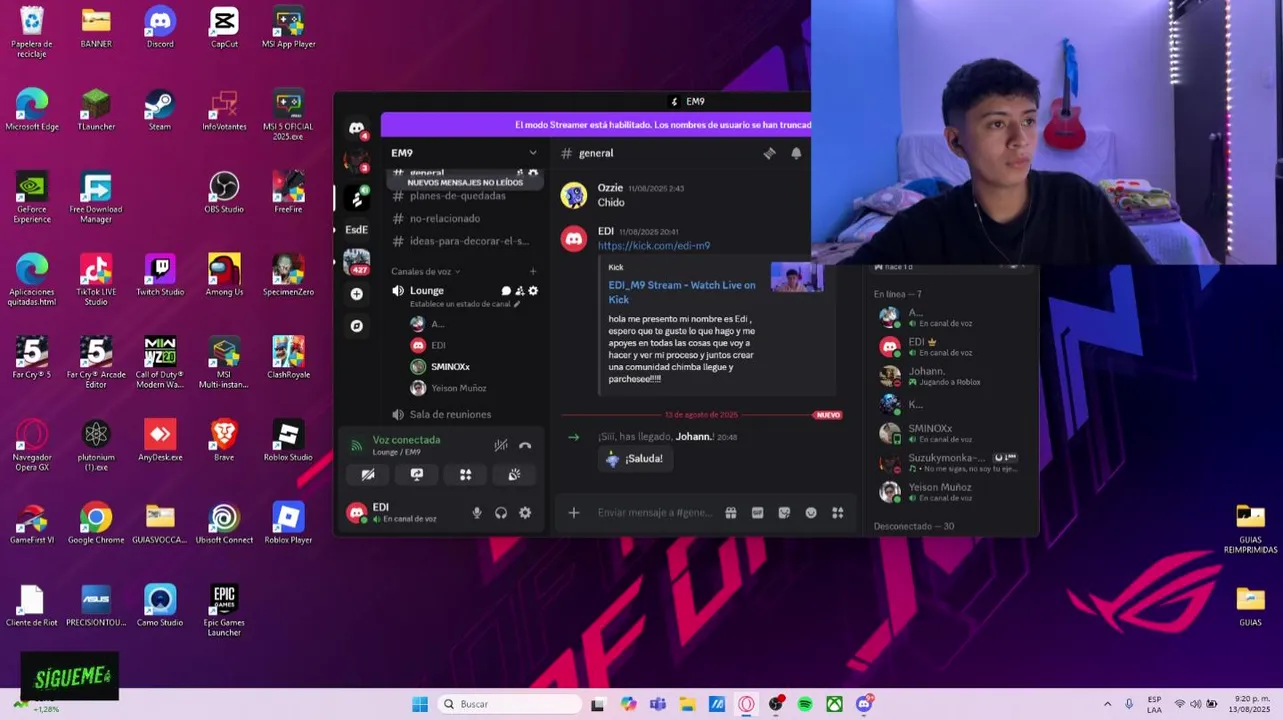Set a channel status for Lounge
Screen dimensions: 1283x720
click(x=465, y=304)
